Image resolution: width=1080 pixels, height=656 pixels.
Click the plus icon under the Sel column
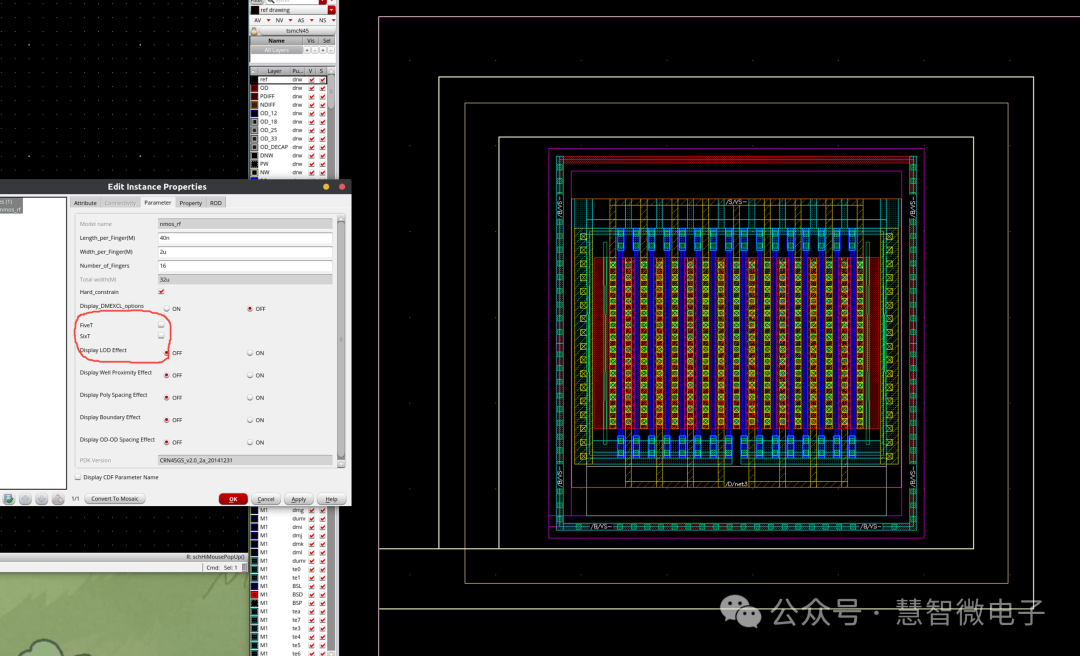(321, 49)
